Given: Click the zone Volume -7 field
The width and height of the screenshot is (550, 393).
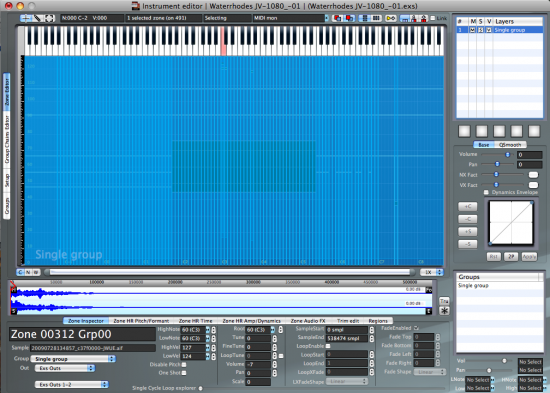Looking at the screenshot, I should tap(258, 365).
